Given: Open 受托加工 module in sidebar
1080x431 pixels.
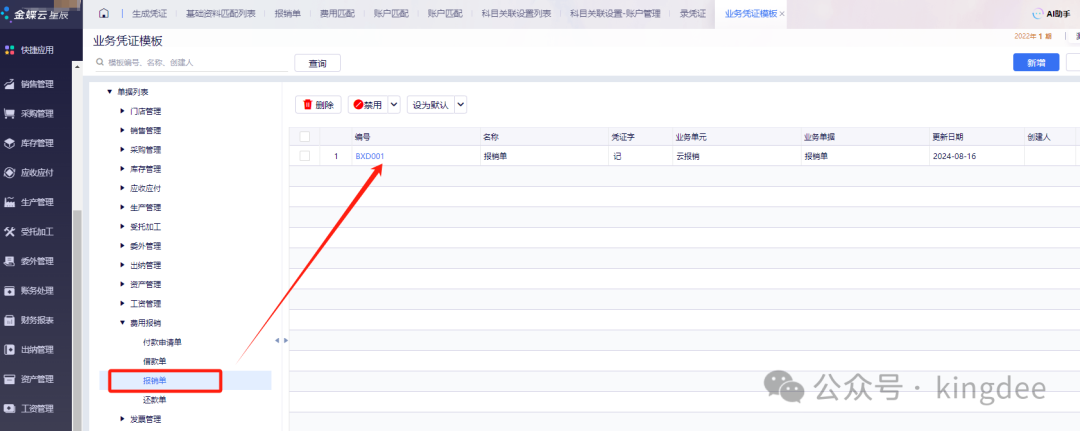Looking at the screenshot, I should point(36,232).
